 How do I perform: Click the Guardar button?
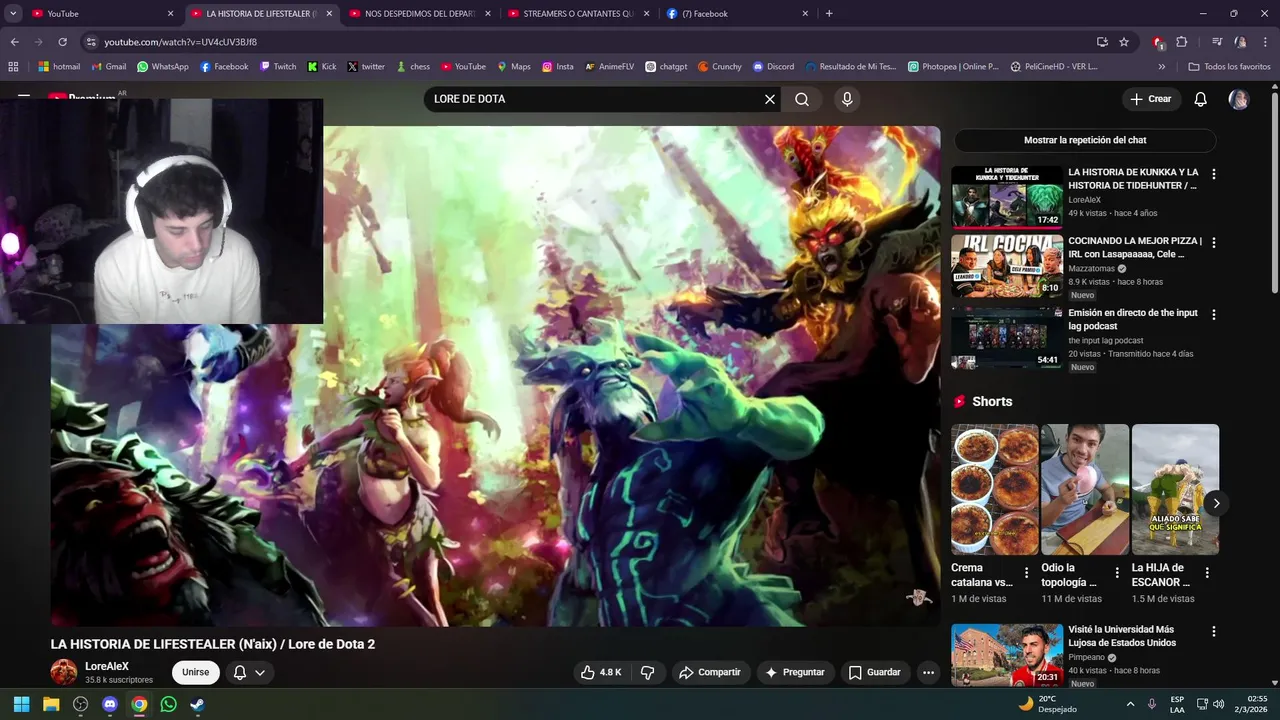coord(875,672)
